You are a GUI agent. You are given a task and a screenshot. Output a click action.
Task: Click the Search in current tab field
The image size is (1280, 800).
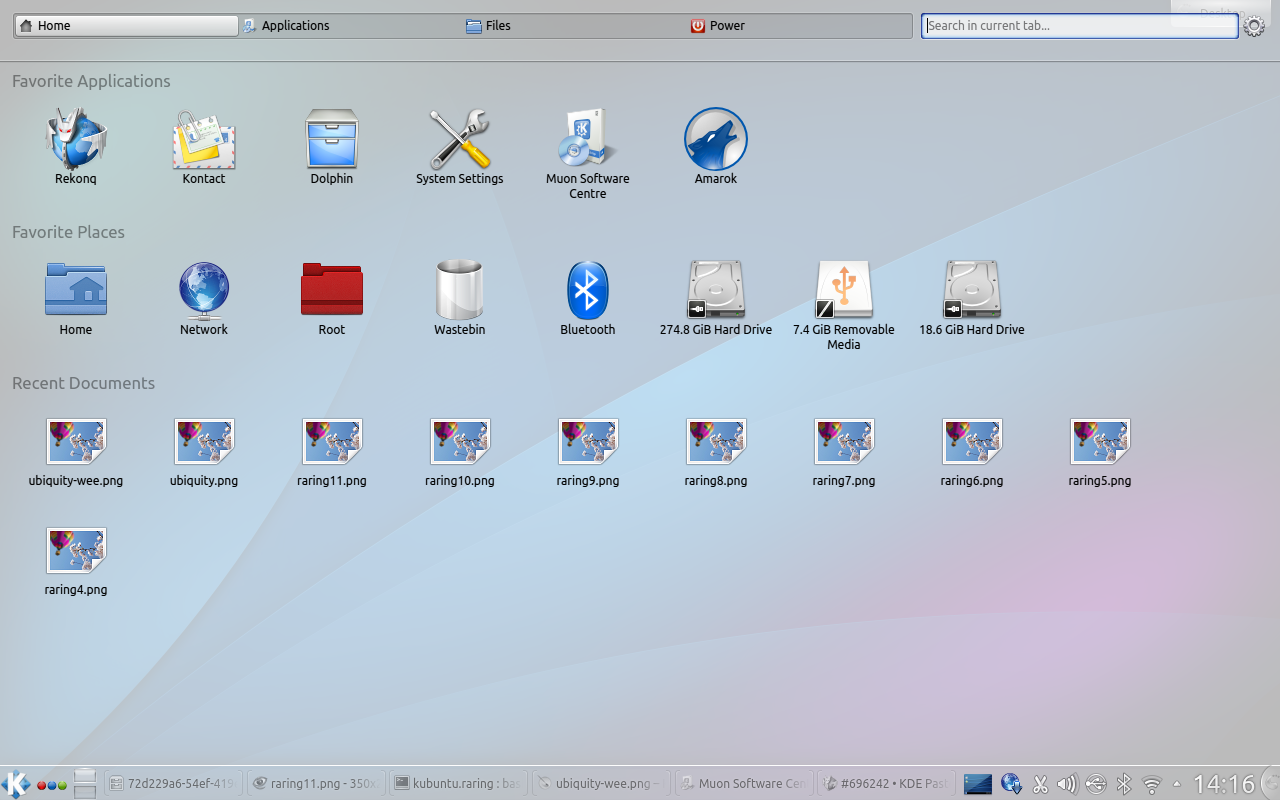pyautogui.click(x=1080, y=26)
